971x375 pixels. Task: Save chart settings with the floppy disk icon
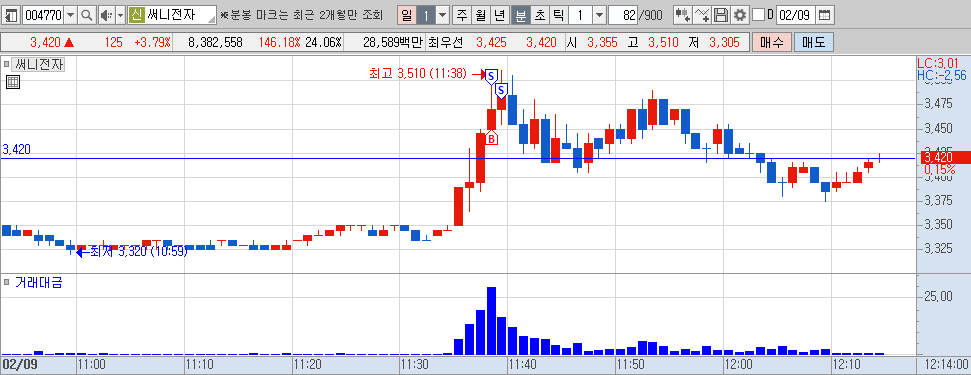721,15
